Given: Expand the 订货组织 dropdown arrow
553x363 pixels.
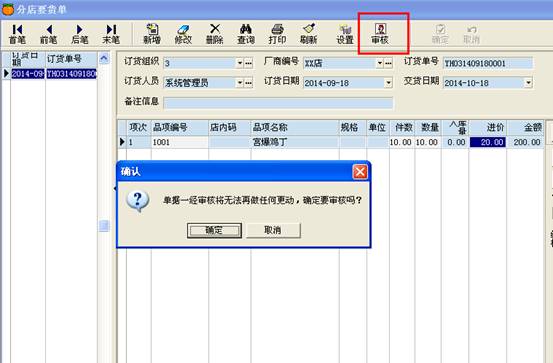Looking at the screenshot, I should pos(240,63).
